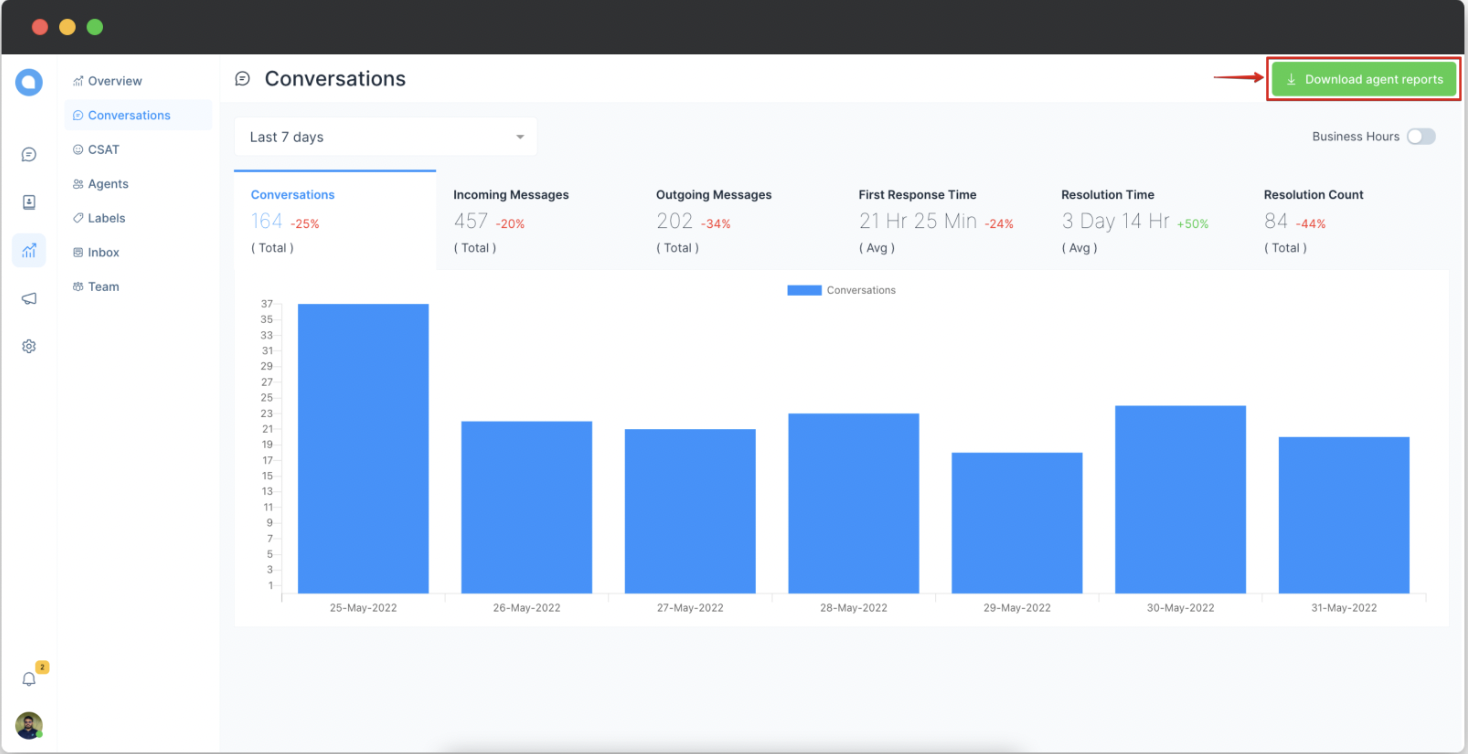Select the Conversations report menu item
This screenshot has height=754, width=1468.
tap(138, 115)
